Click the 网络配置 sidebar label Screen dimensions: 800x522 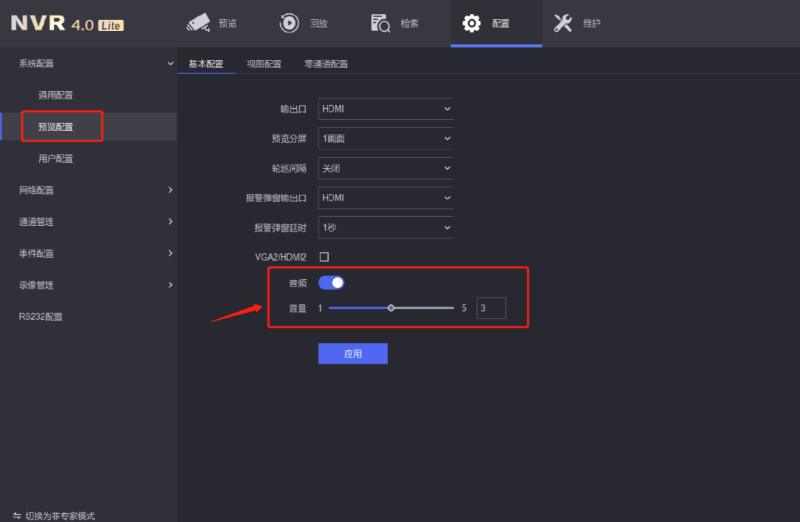click(x=36, y=190)
